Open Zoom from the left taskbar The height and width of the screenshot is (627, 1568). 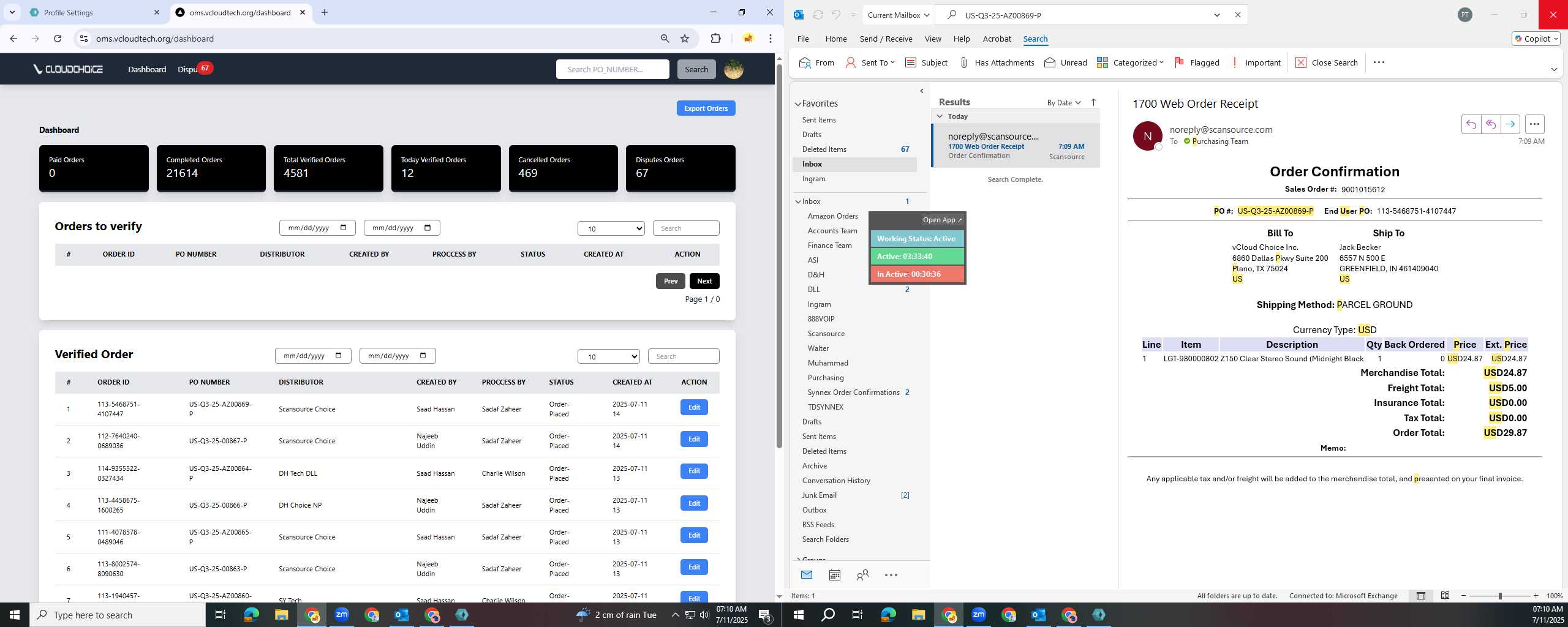coord(342,615)
